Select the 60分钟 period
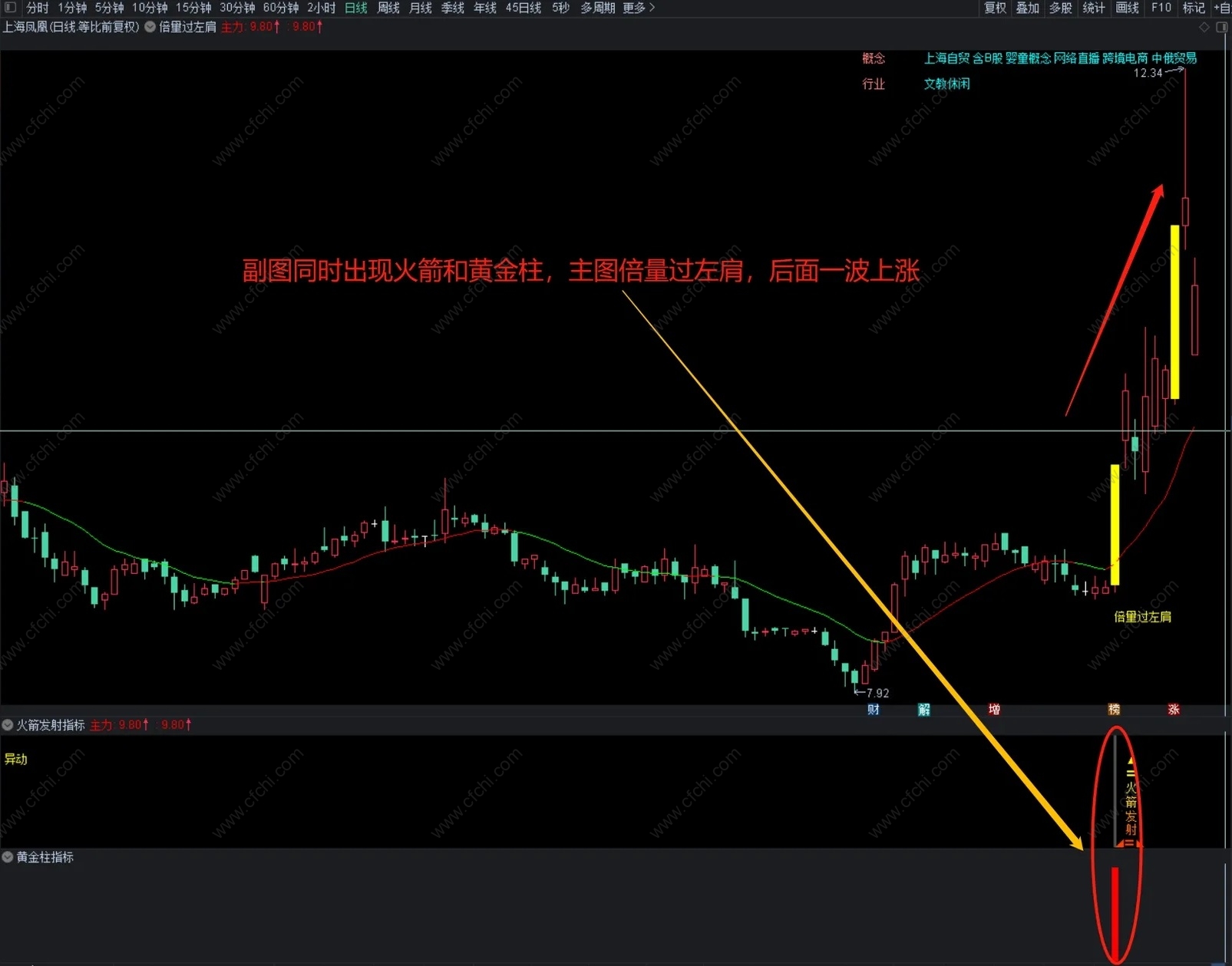Screen dimensions: 1232x966 point(281,8)
